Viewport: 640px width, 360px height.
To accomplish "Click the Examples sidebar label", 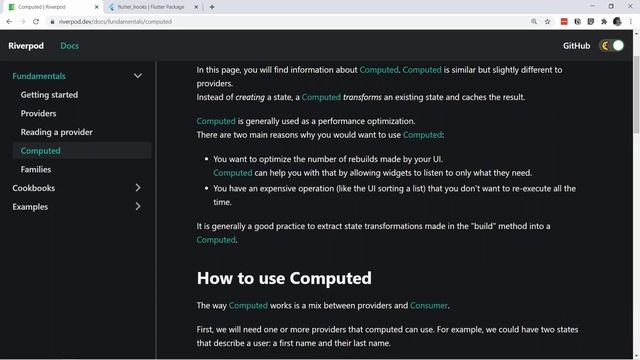I will pyautogui.click(x=30, y=207).
